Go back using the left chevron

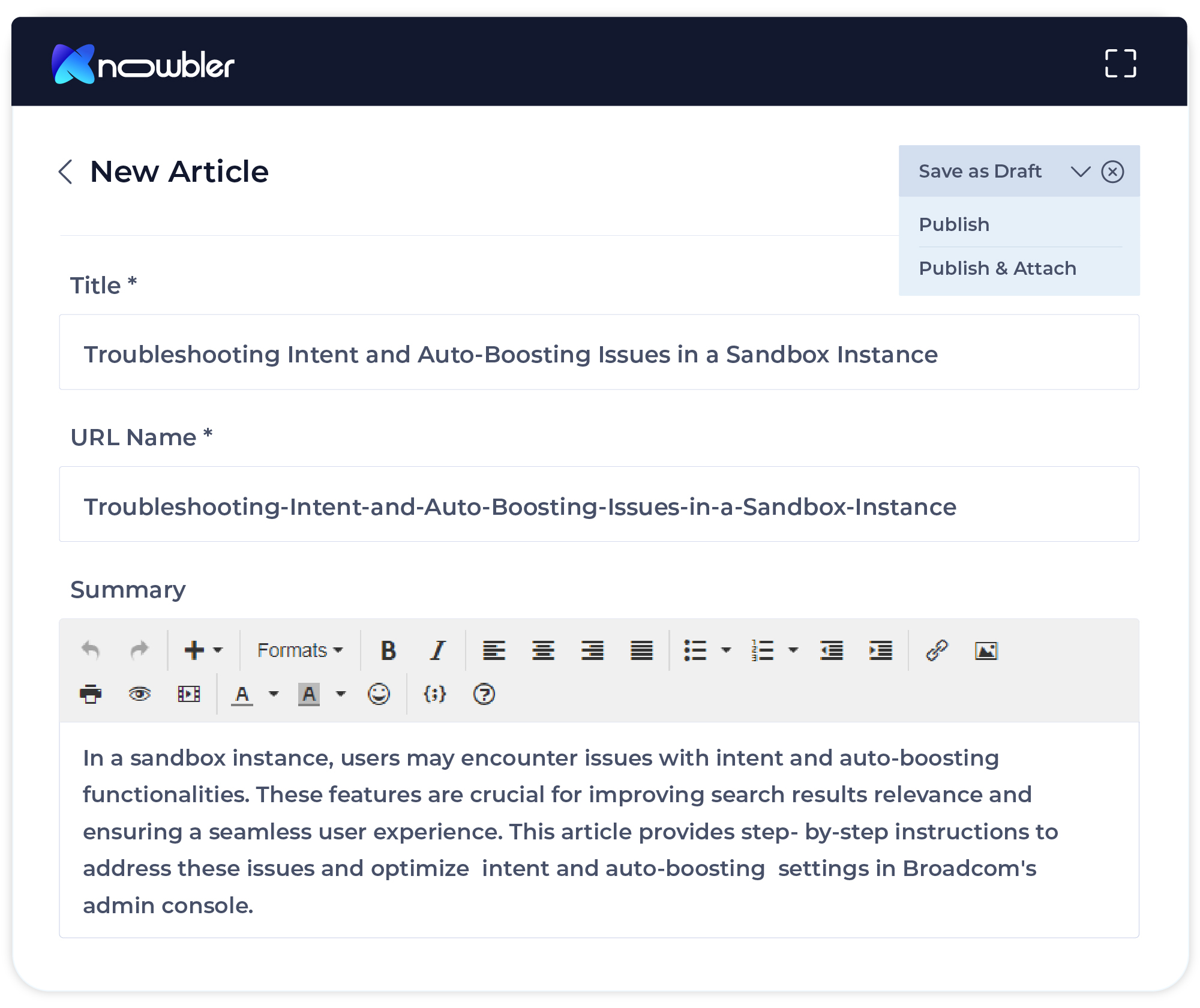(x=66, y=172)
